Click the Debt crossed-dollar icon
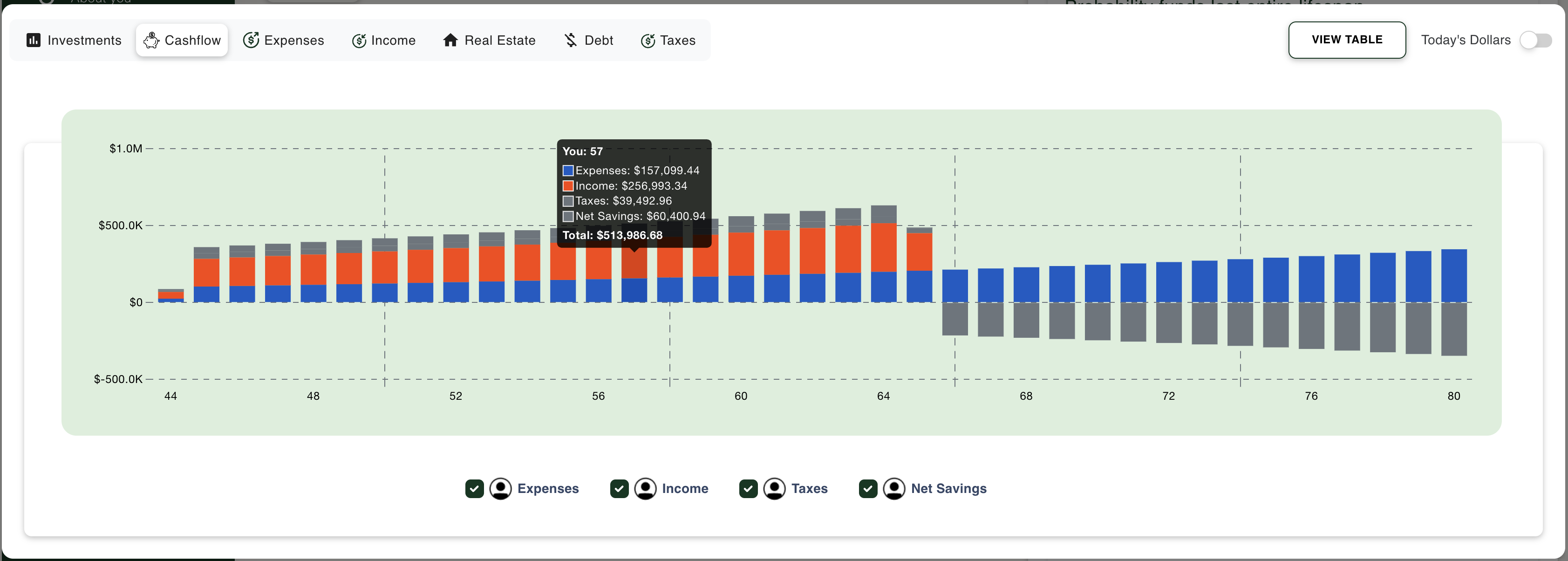The width and height of the screenshot is (1568, 561). 570,40
